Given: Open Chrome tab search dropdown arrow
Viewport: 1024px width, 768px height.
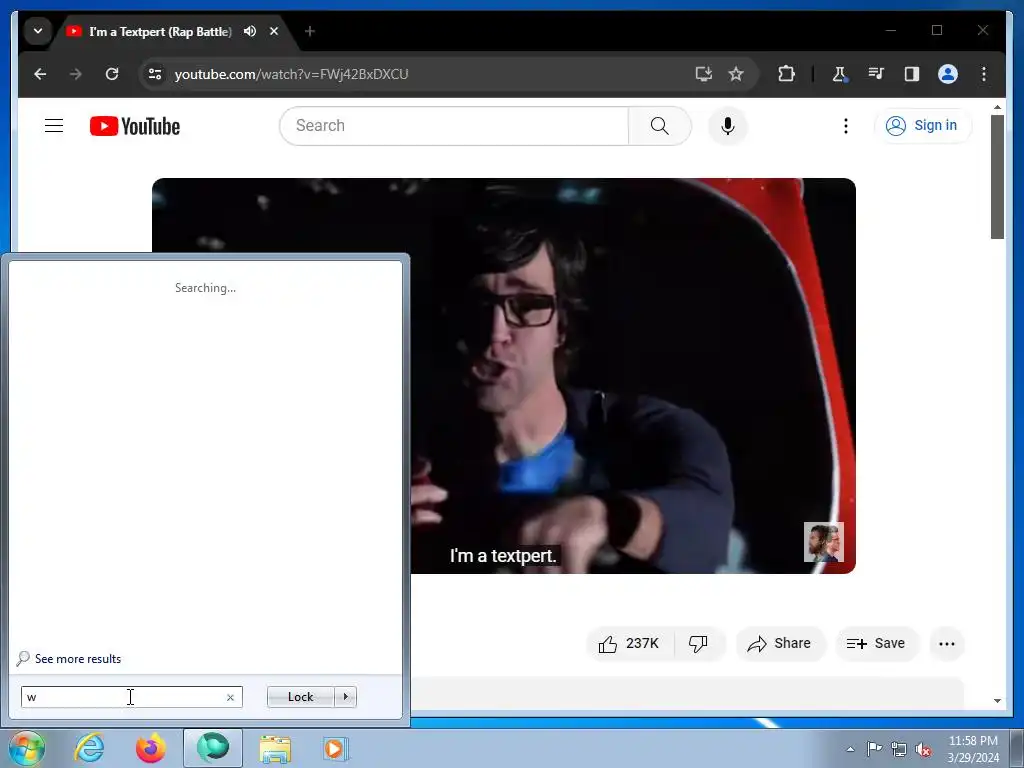Looking at the screenshot, I should point(38,31).
